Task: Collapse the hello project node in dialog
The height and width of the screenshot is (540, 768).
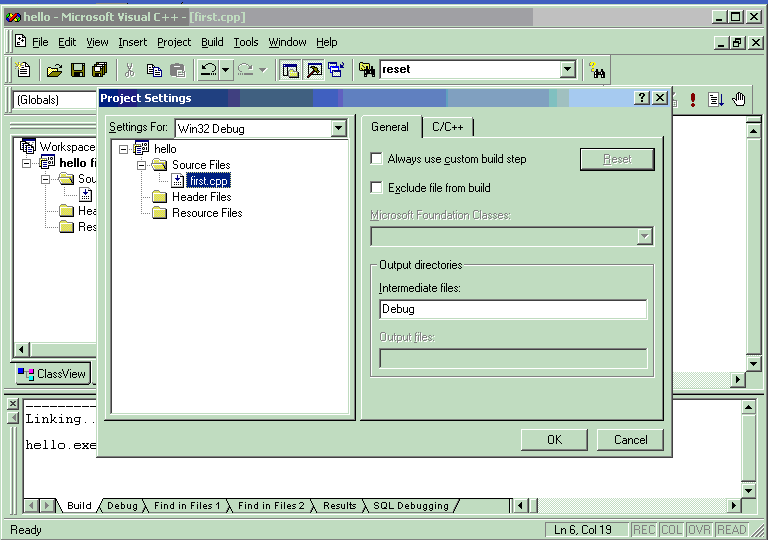Action: tap(123, 149)
